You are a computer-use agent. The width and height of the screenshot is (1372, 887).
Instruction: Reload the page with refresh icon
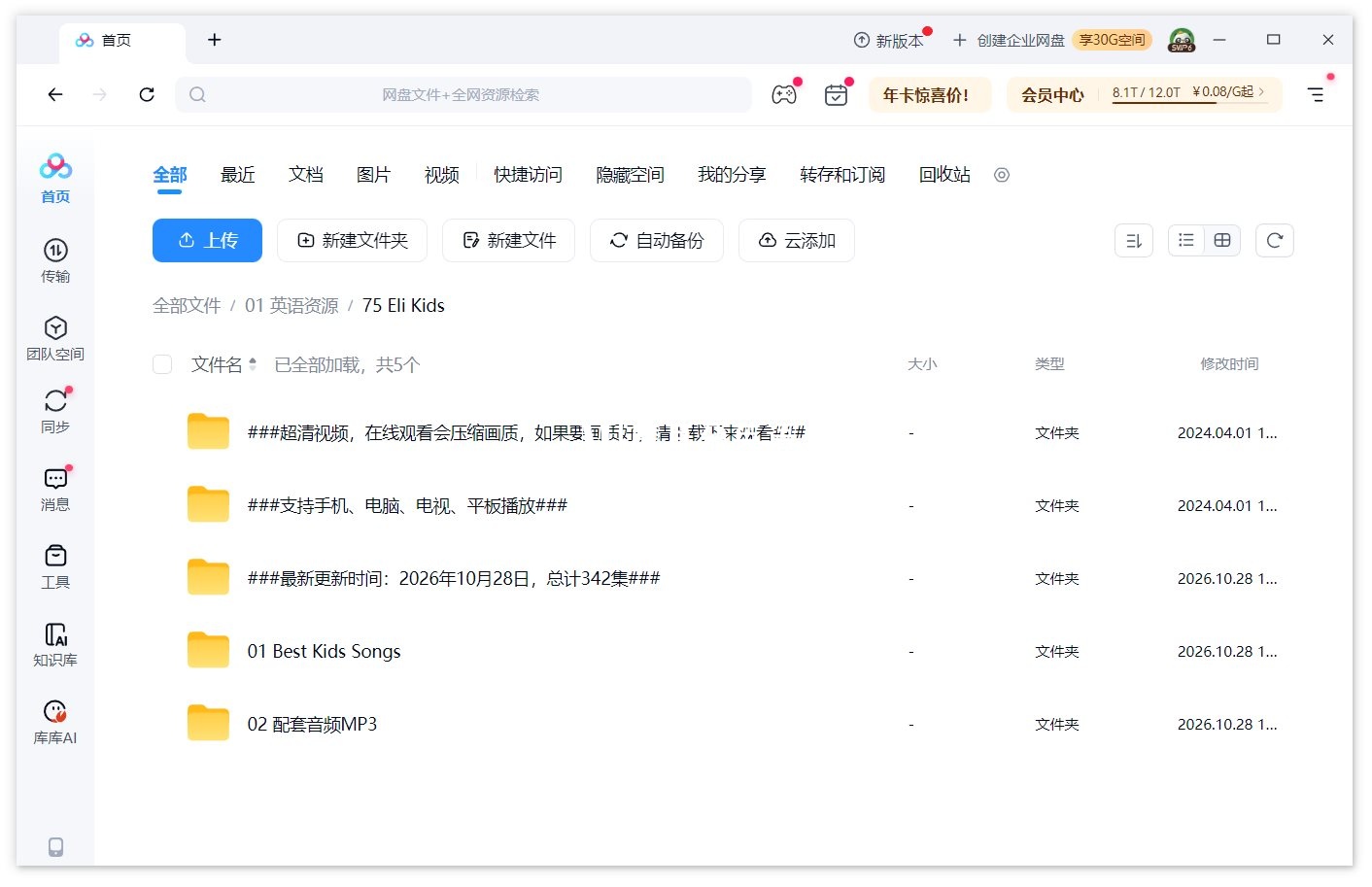pos(147,94)
